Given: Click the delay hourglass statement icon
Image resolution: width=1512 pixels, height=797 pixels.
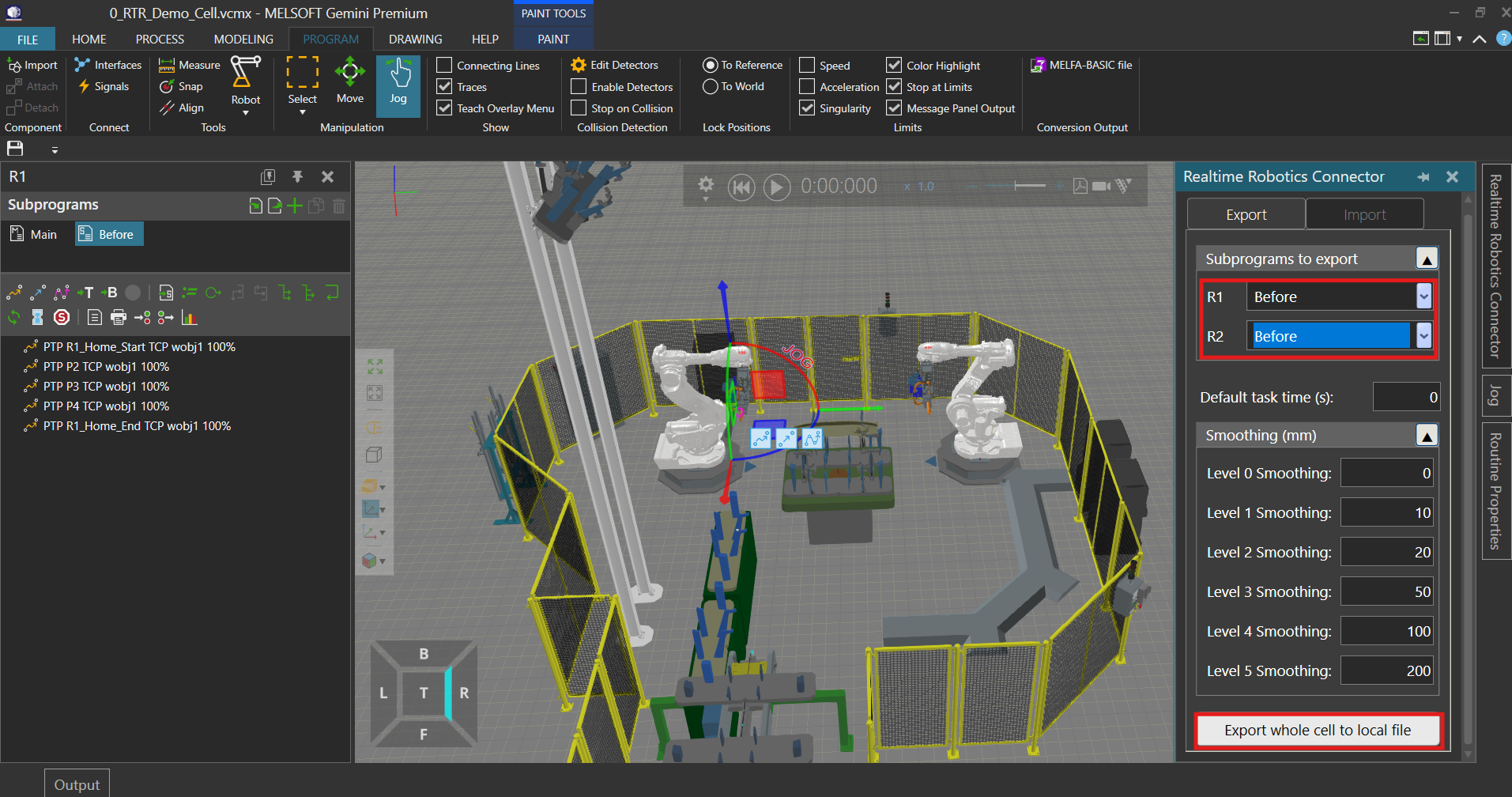Looking at the screenshot, I should pos(37,317).
